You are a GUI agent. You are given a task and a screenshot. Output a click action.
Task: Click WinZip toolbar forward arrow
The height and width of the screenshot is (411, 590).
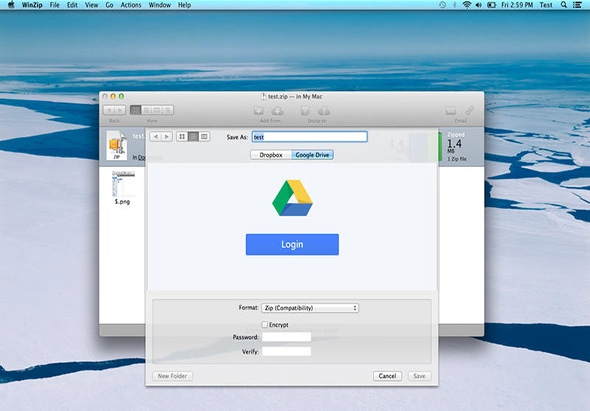120,110
